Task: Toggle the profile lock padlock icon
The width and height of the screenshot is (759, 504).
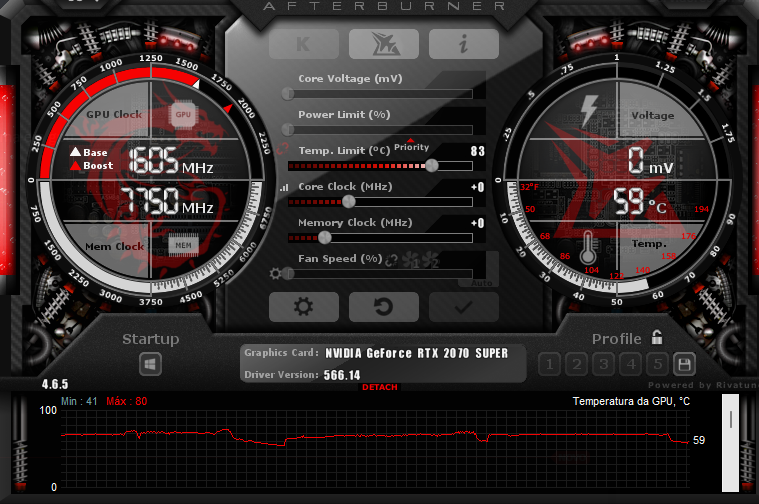Action: coord(657,336)
